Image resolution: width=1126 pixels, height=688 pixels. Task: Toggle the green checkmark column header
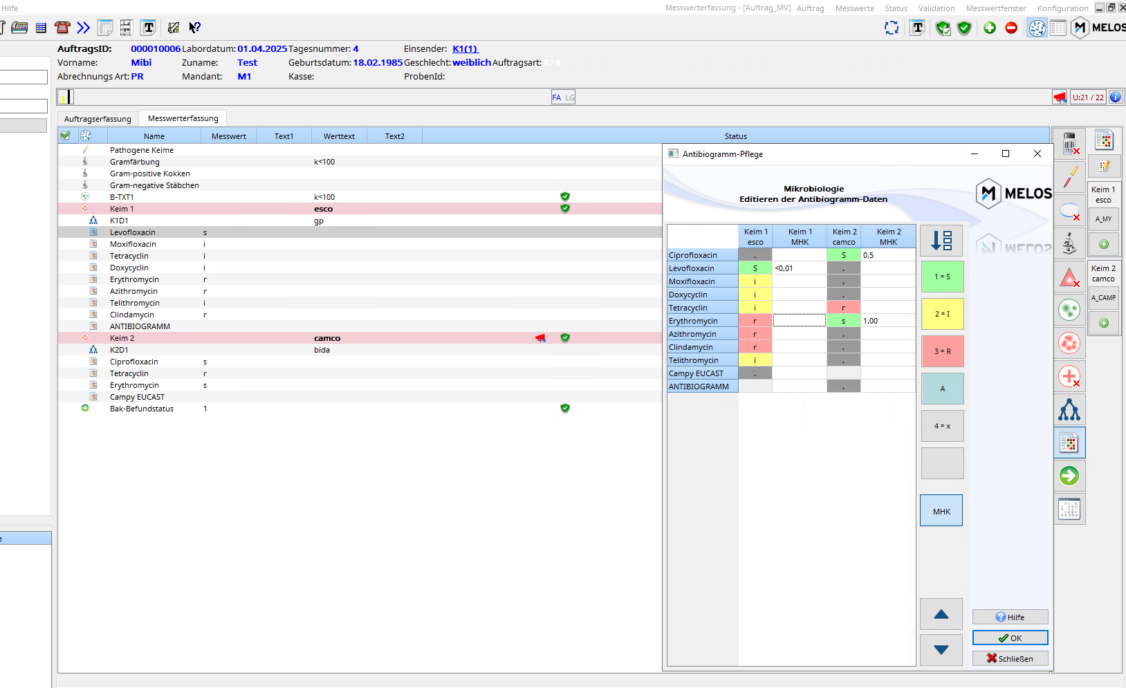pos(65,136)
